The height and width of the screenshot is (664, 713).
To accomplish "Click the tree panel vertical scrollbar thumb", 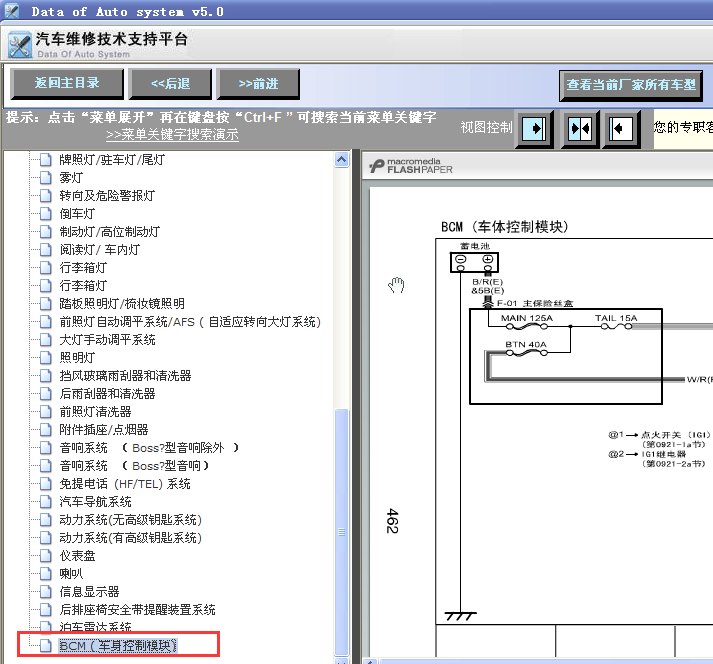I will click(x=341, y=531).
